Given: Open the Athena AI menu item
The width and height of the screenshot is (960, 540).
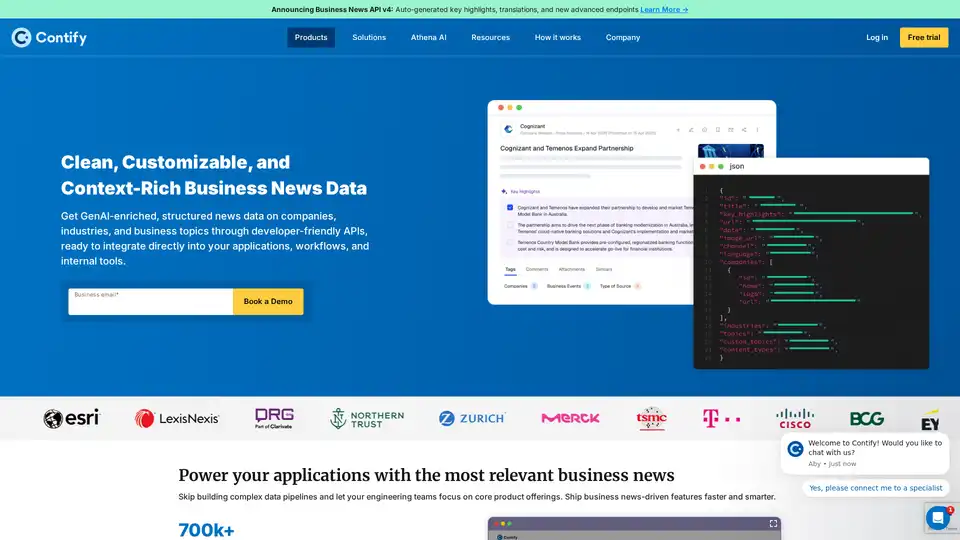Looking at the screenshot, I should (429, 37).
